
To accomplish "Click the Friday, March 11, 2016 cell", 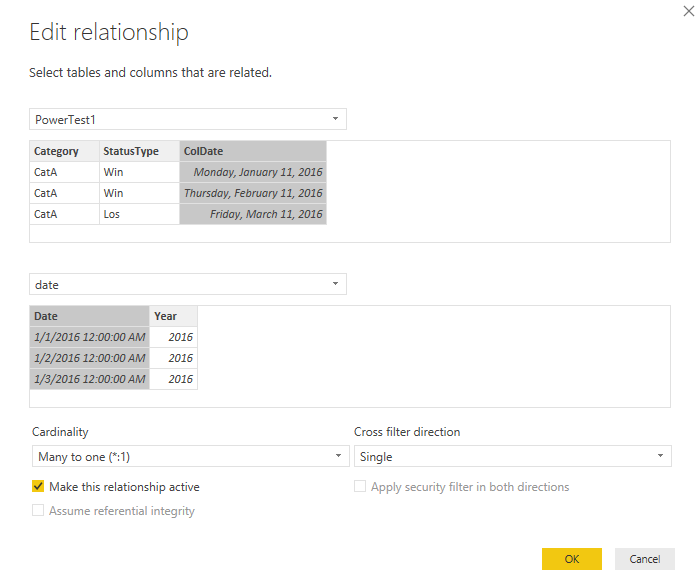I will 253,214.
